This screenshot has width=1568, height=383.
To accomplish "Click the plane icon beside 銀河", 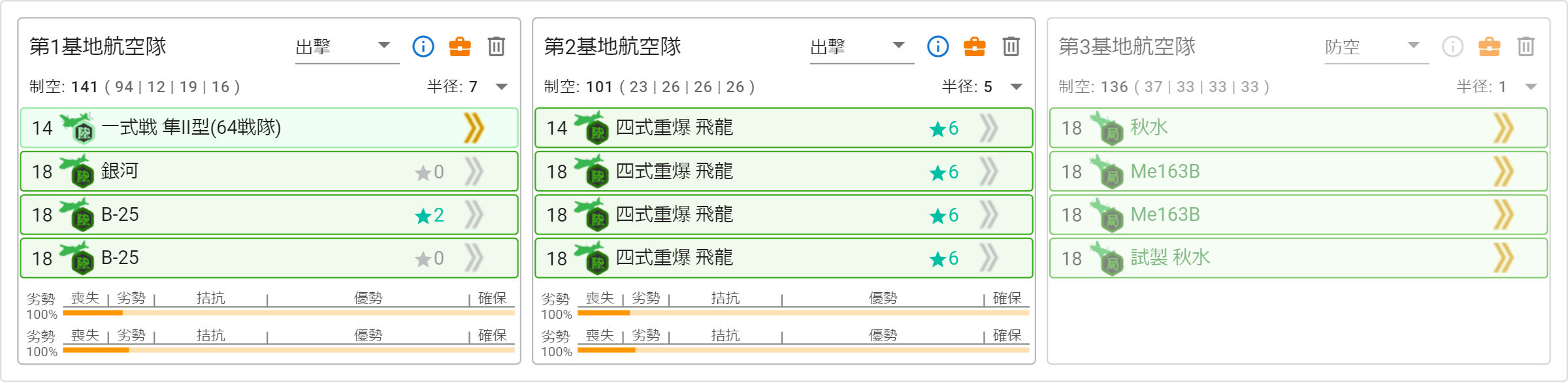I will [77, 171].
